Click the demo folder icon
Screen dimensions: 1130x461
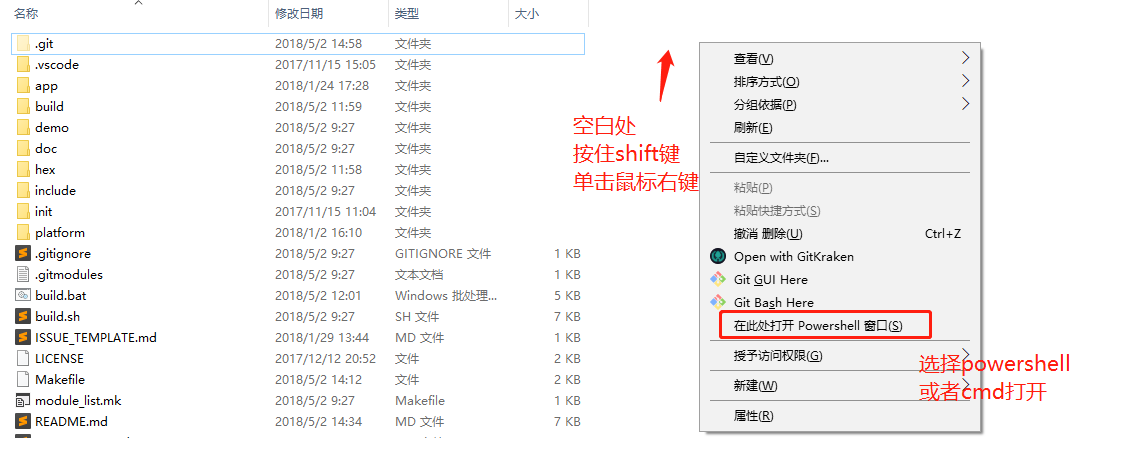click(22, 127)
